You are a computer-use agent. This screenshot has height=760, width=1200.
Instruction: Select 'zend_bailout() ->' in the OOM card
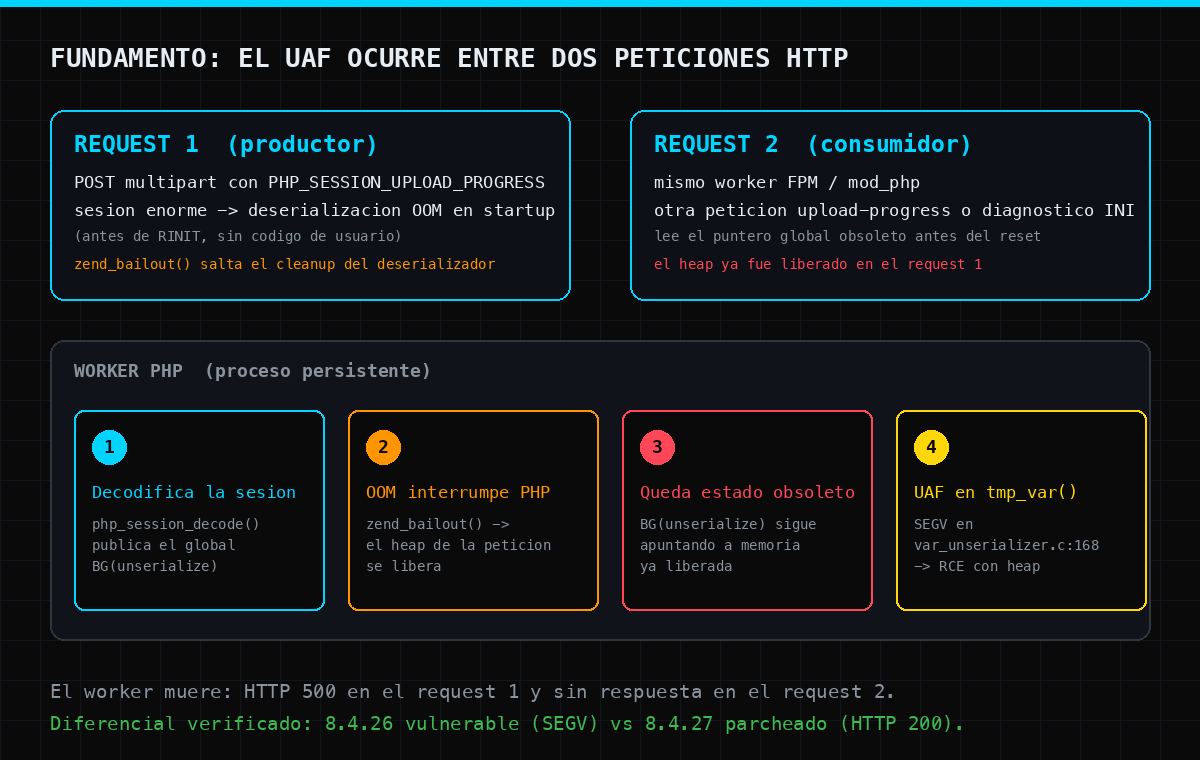coord(437,524)
